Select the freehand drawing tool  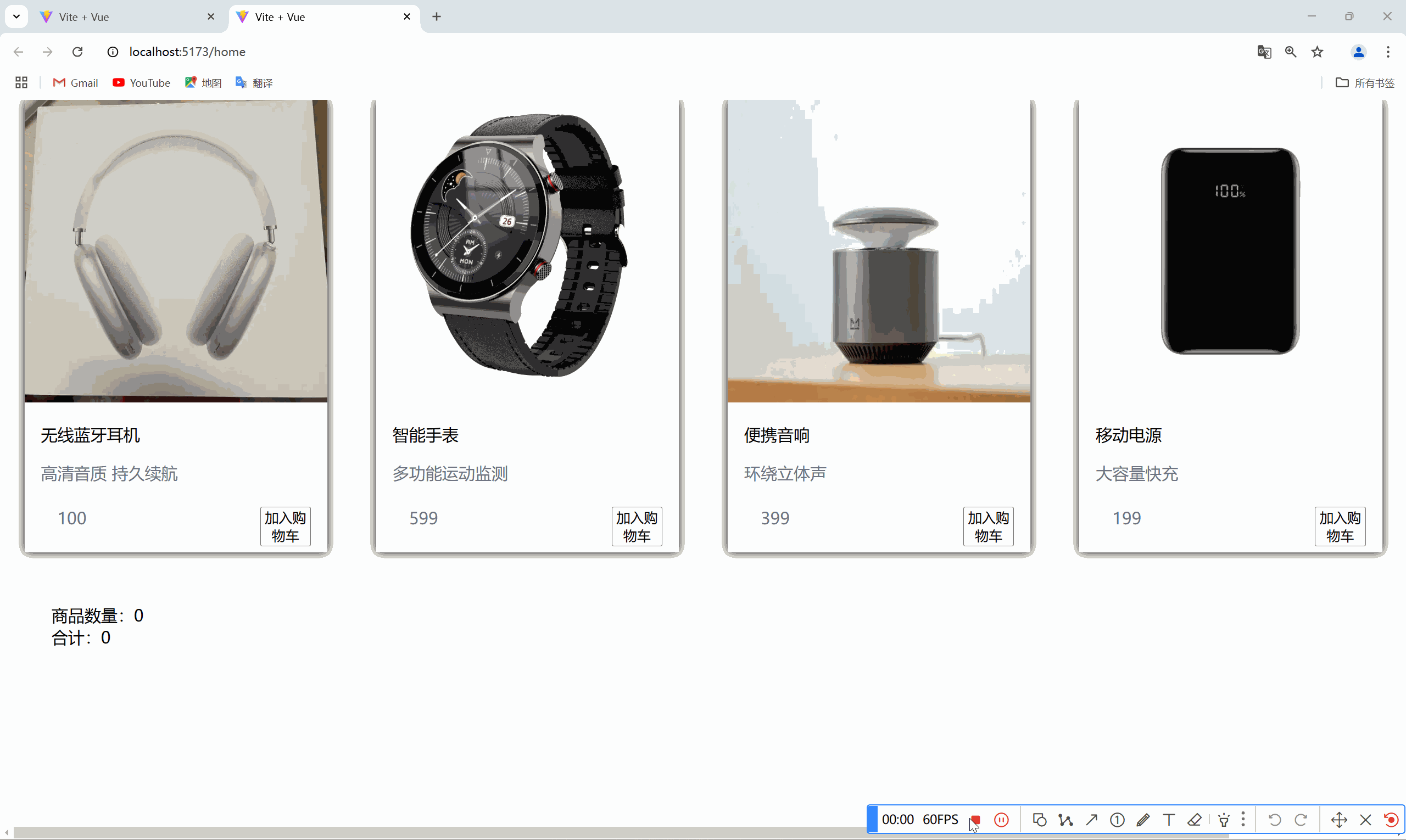point(1065,820)
